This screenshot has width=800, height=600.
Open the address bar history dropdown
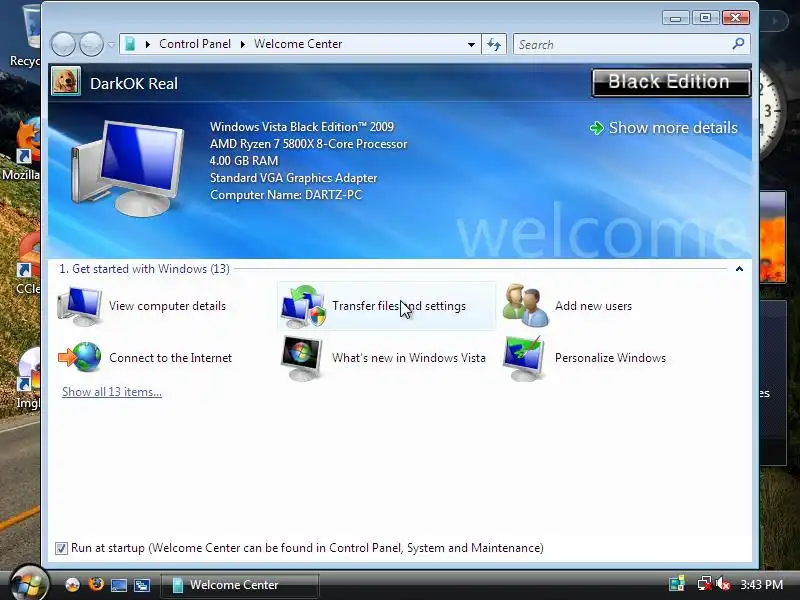click(471, 44)
